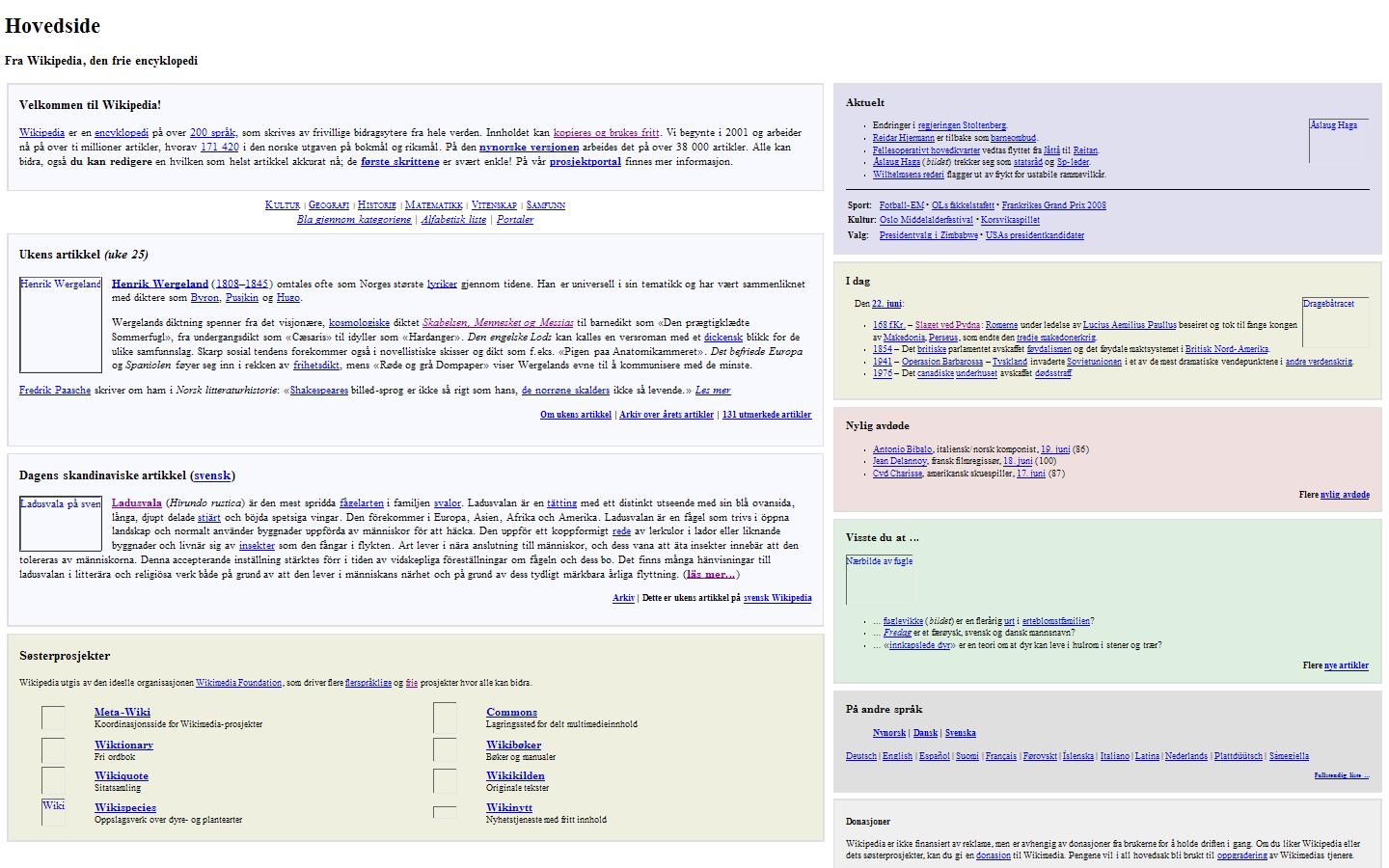This screenshot has width=1389, height=868.
Task: Open the Wikikilden logo image placeholder
Action: pyautogui.click(x=445, y=781)
